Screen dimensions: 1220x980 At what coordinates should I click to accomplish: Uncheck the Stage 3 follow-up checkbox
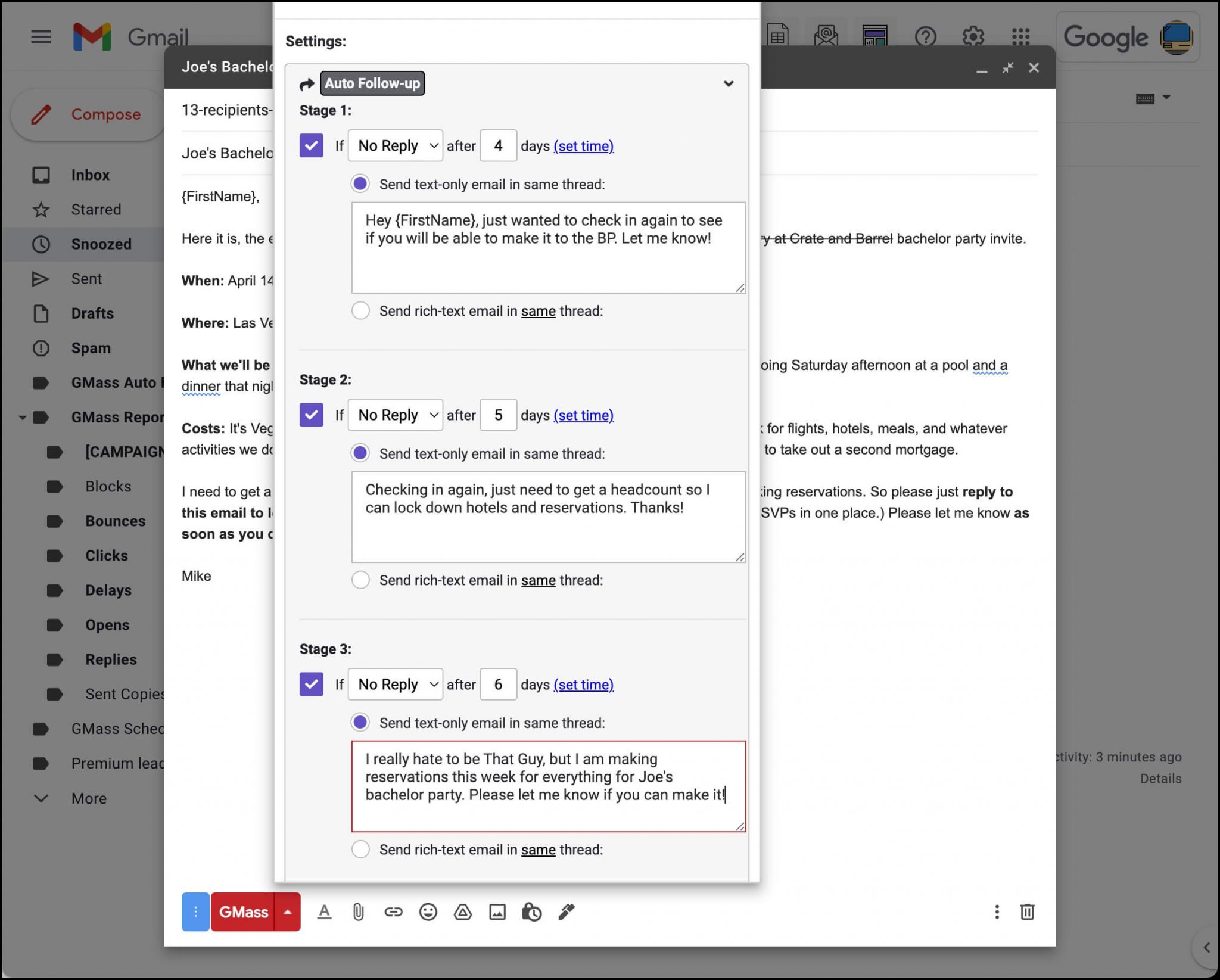pos(311,684)
